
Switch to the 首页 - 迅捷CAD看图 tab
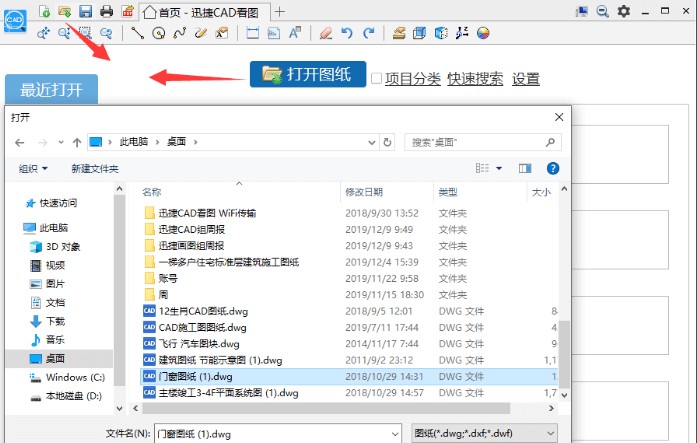pyautogui.click(x=204, y=12)
